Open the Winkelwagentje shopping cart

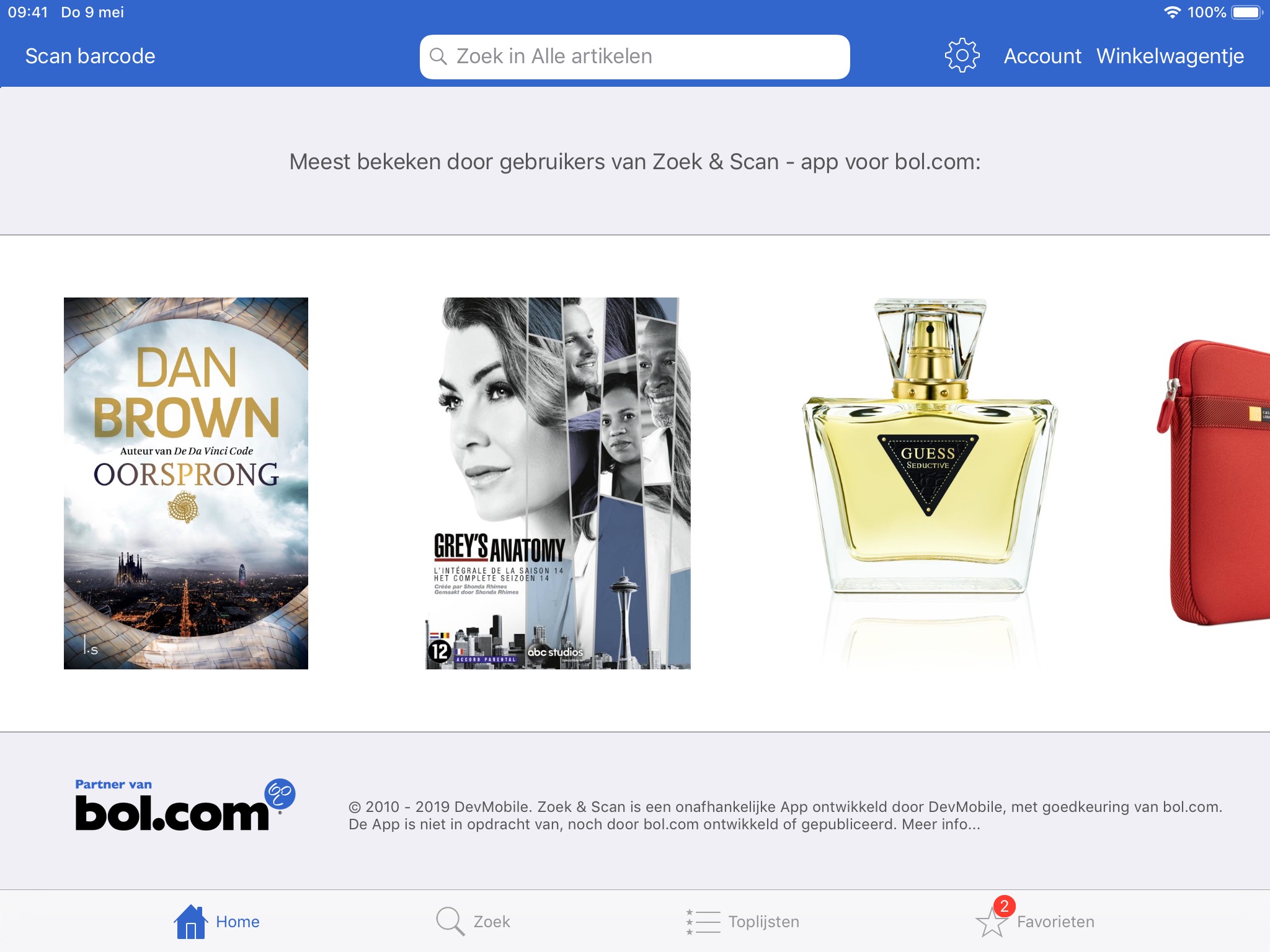[x=1170, y=56]
